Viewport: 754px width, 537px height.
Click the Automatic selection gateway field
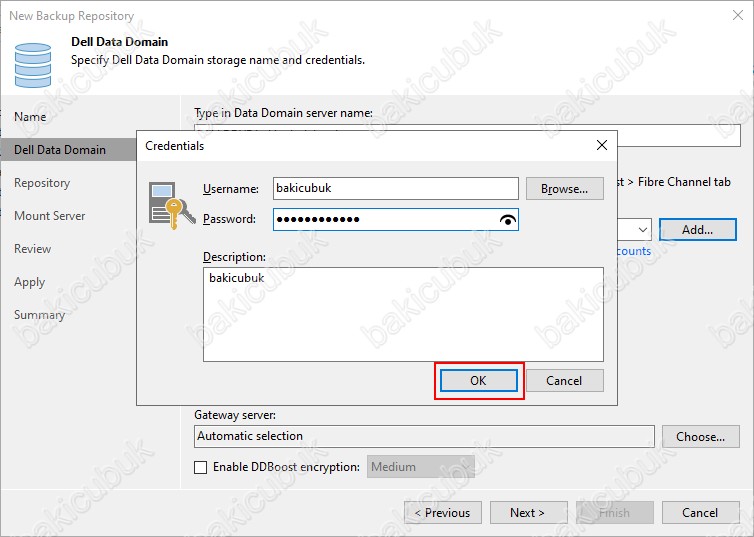[424, 436]
